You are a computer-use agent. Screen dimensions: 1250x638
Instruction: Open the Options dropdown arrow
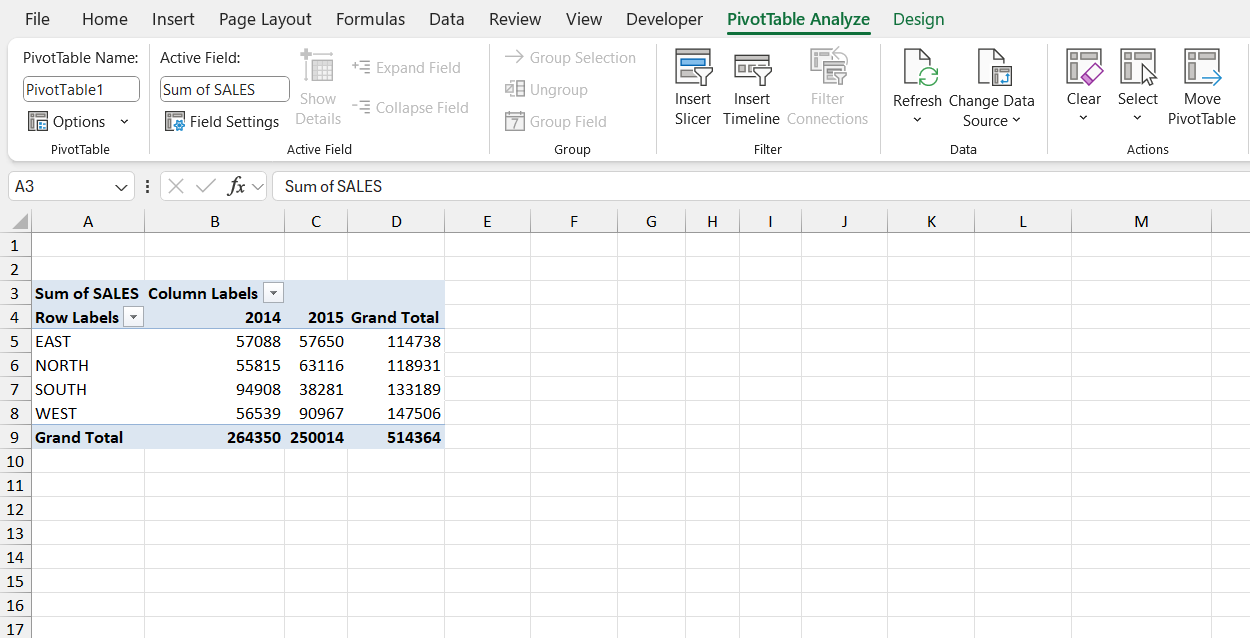124,121
